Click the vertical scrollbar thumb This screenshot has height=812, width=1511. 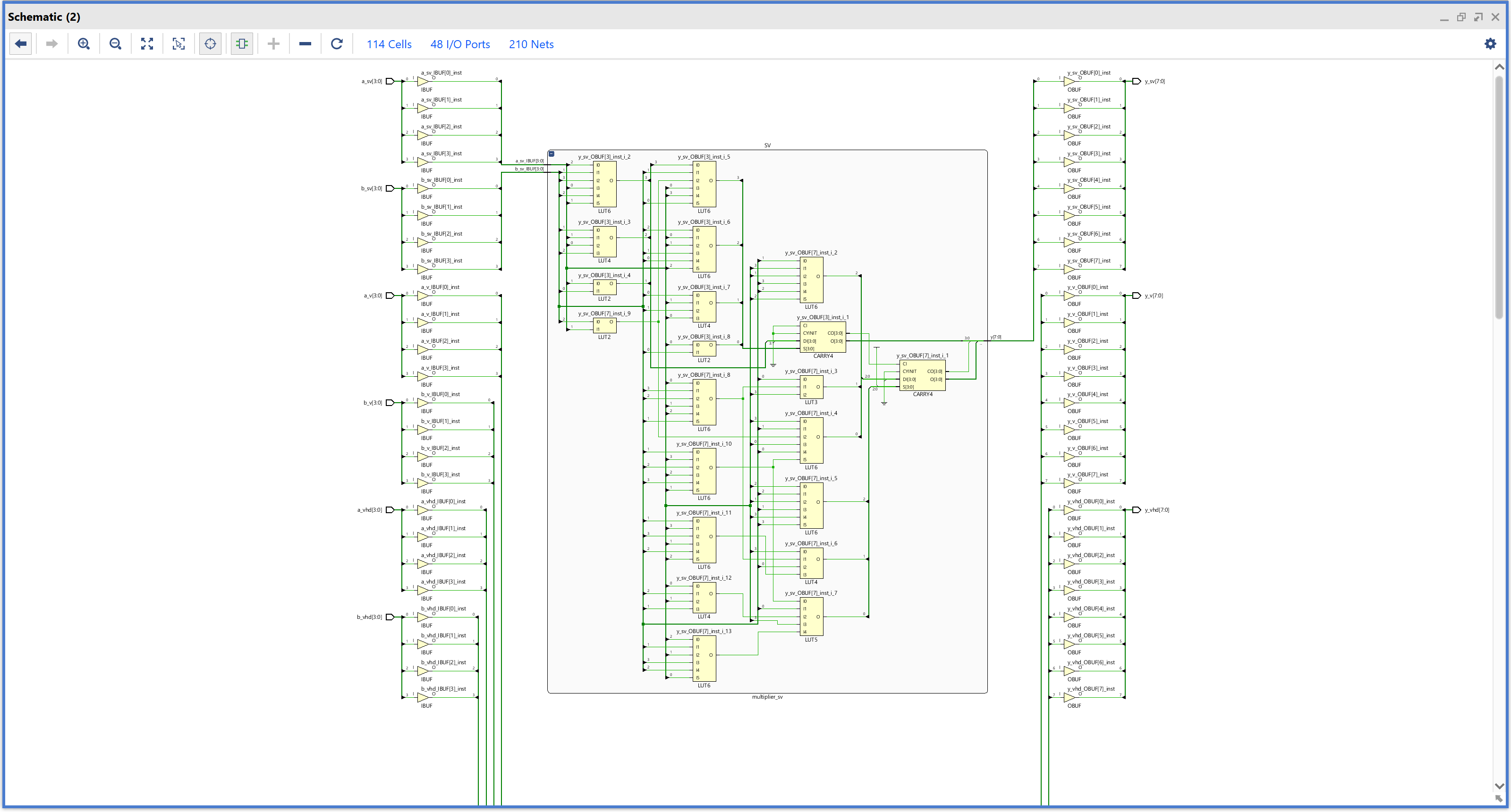click(1499, 196)
